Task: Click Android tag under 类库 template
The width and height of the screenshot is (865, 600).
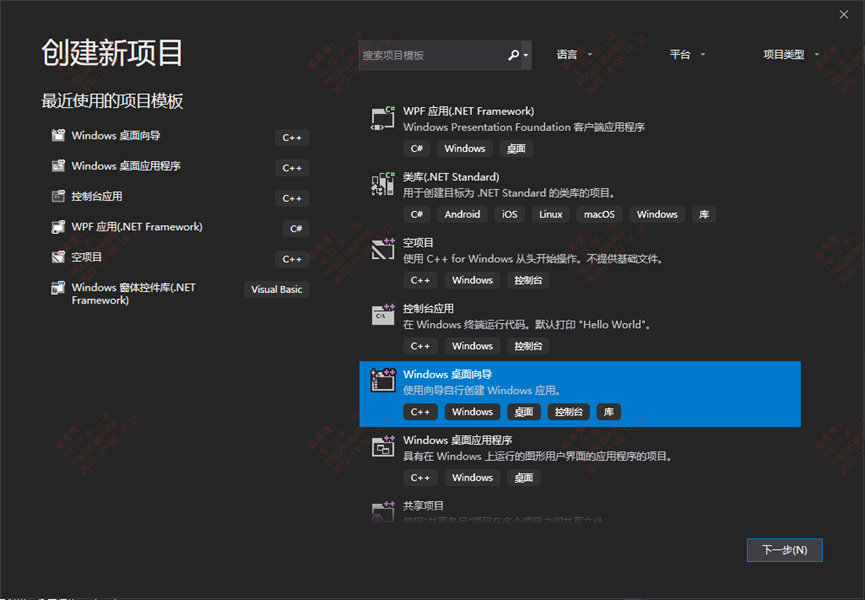Action: [462, 215]
